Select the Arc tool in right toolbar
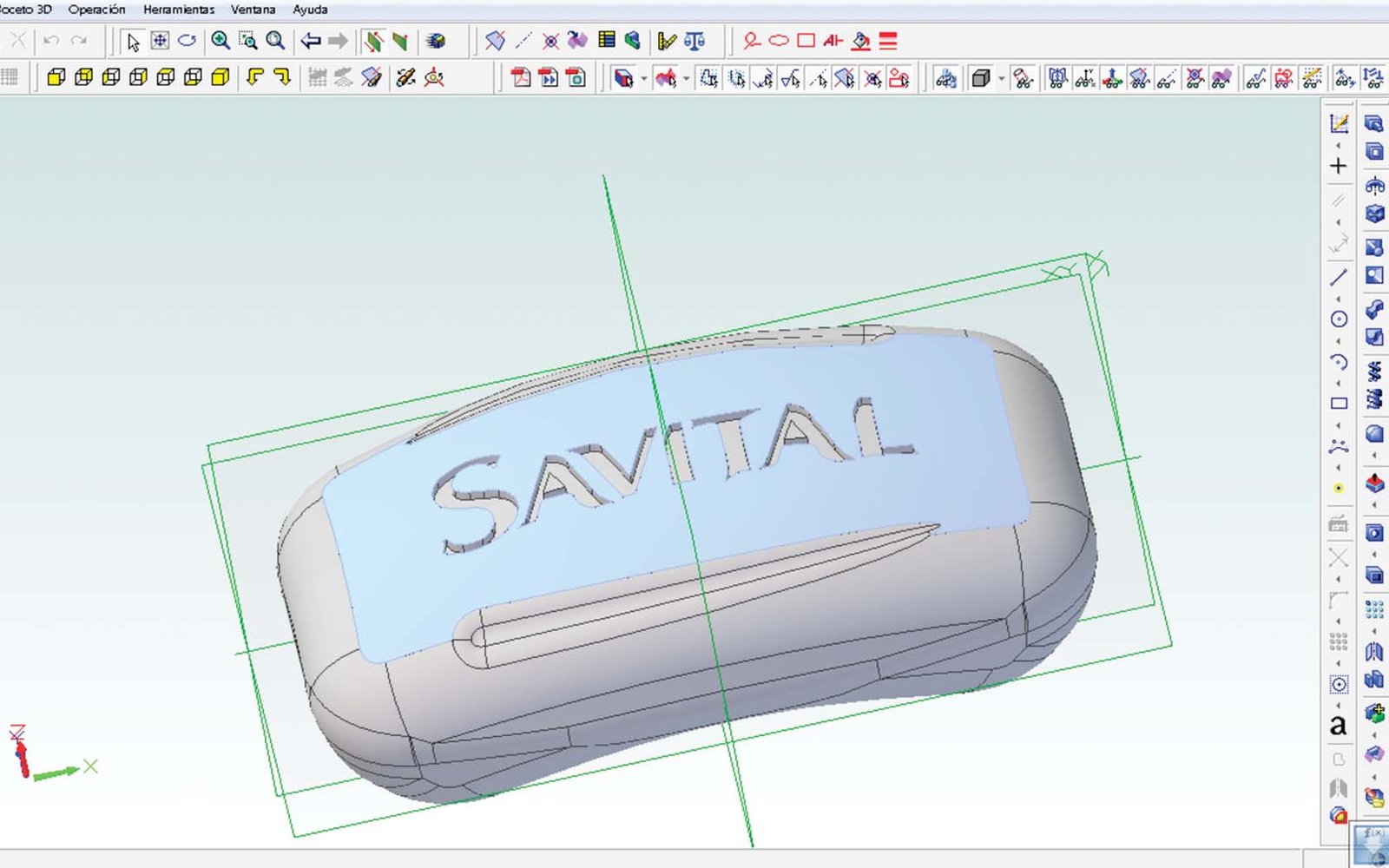Viewport: 1389px width, 868px height. point(1339,362)
